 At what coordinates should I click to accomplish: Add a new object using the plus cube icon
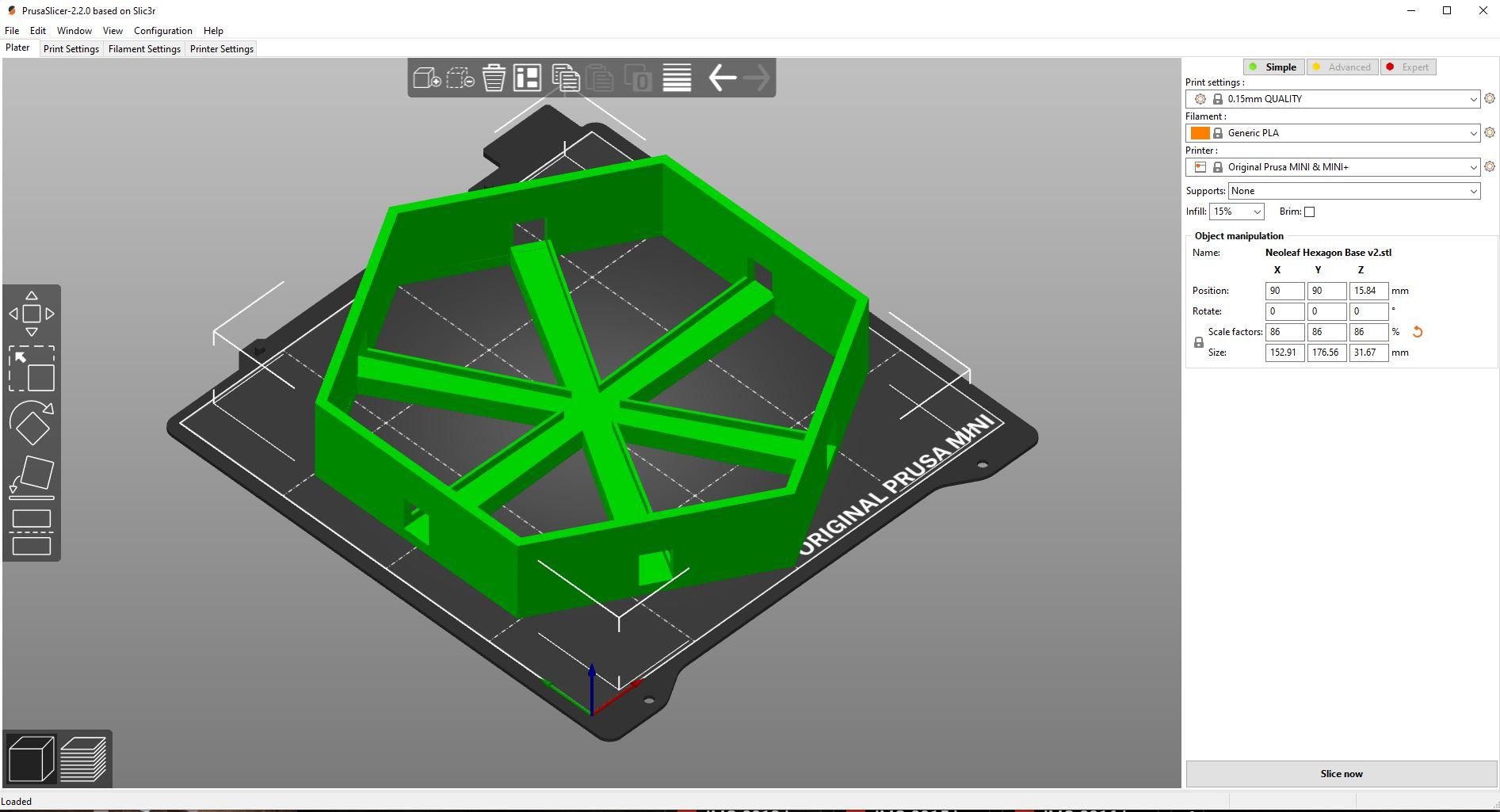tap(428, 78)
